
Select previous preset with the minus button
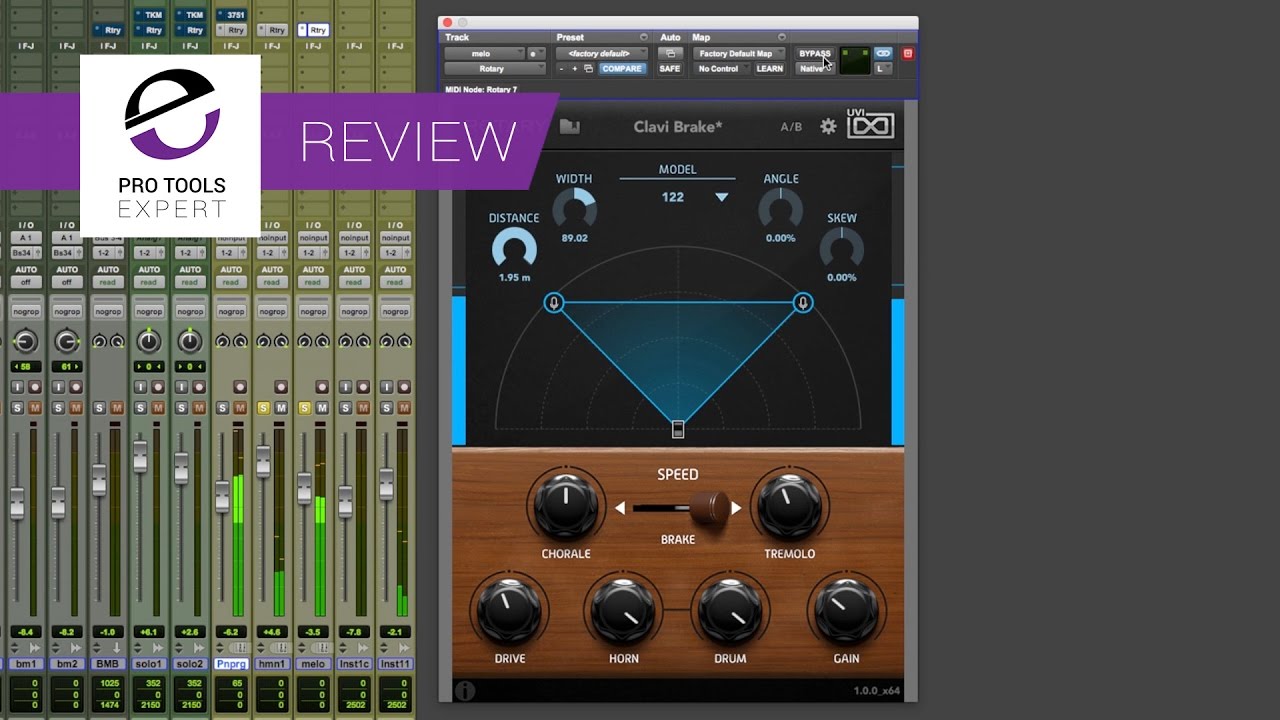click(562, 69)
